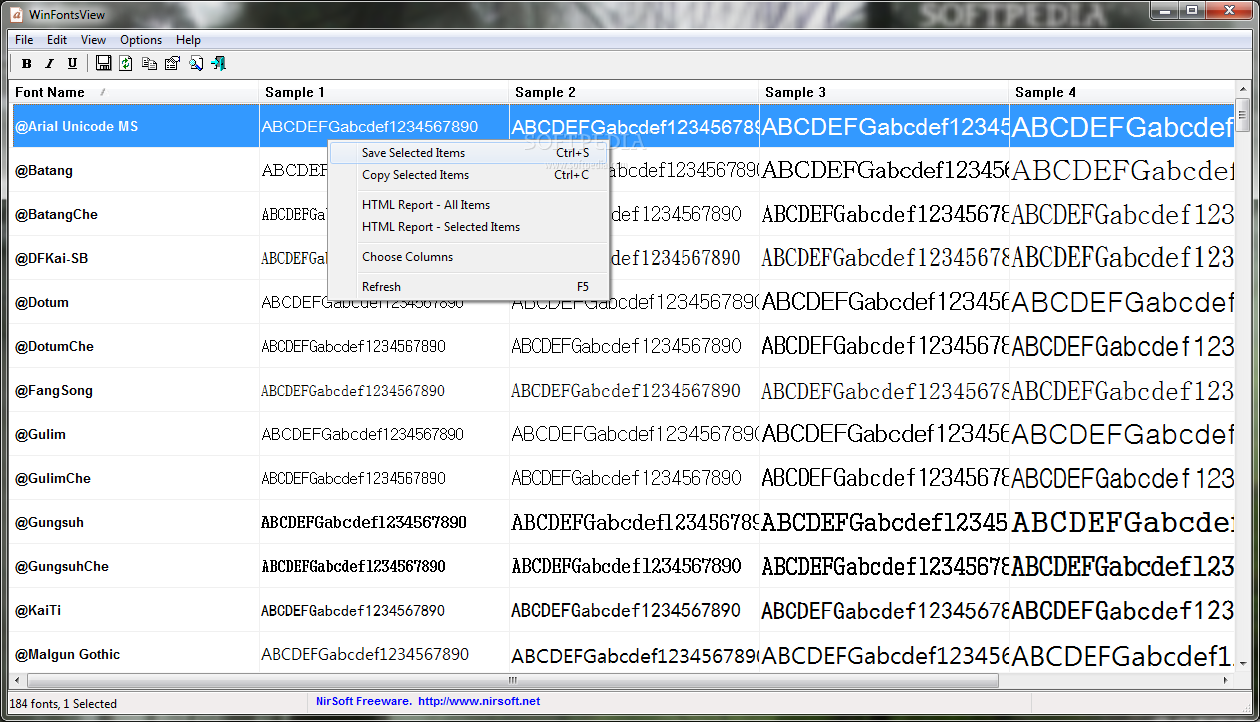The height and width of the screenshot is (722, 1260).
Task: Select the @Gungsuh font row
Action: pos(623,522)
